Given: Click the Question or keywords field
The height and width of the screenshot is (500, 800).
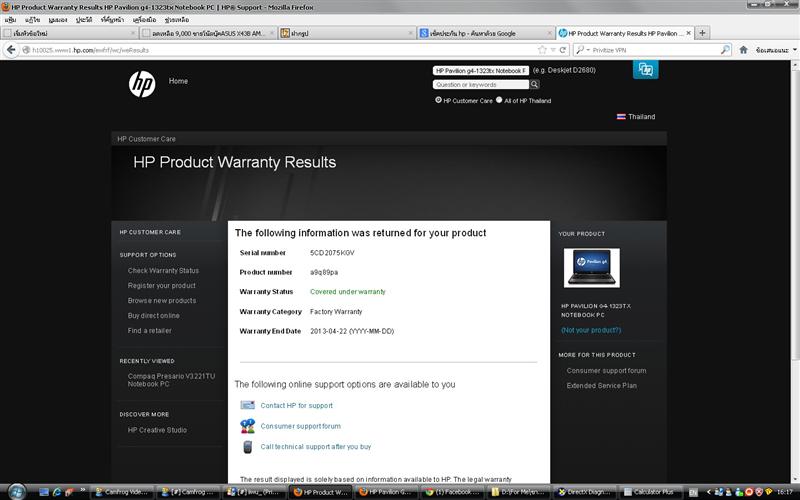Looking at the screenshot, I should (x=481, y=85).
